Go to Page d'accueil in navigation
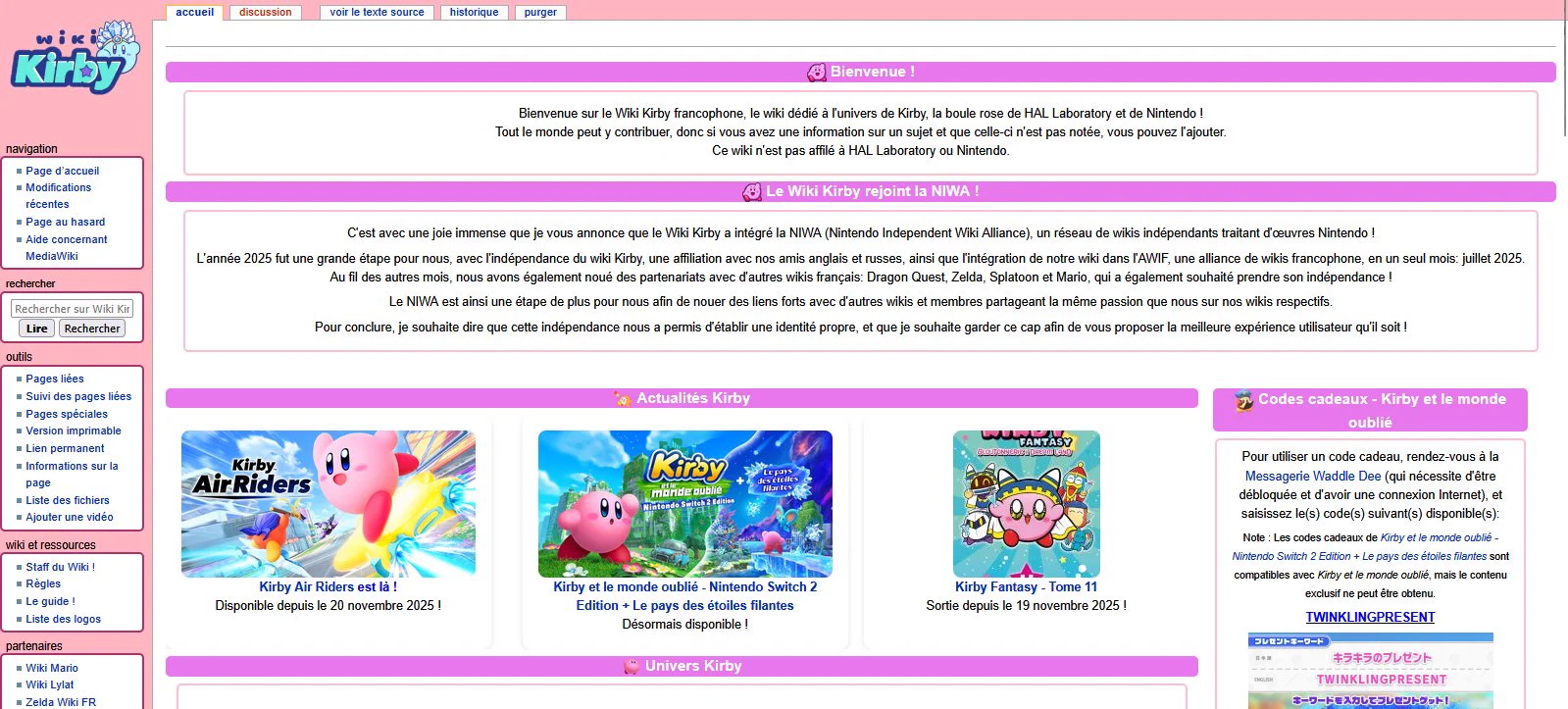 (63, 171)
